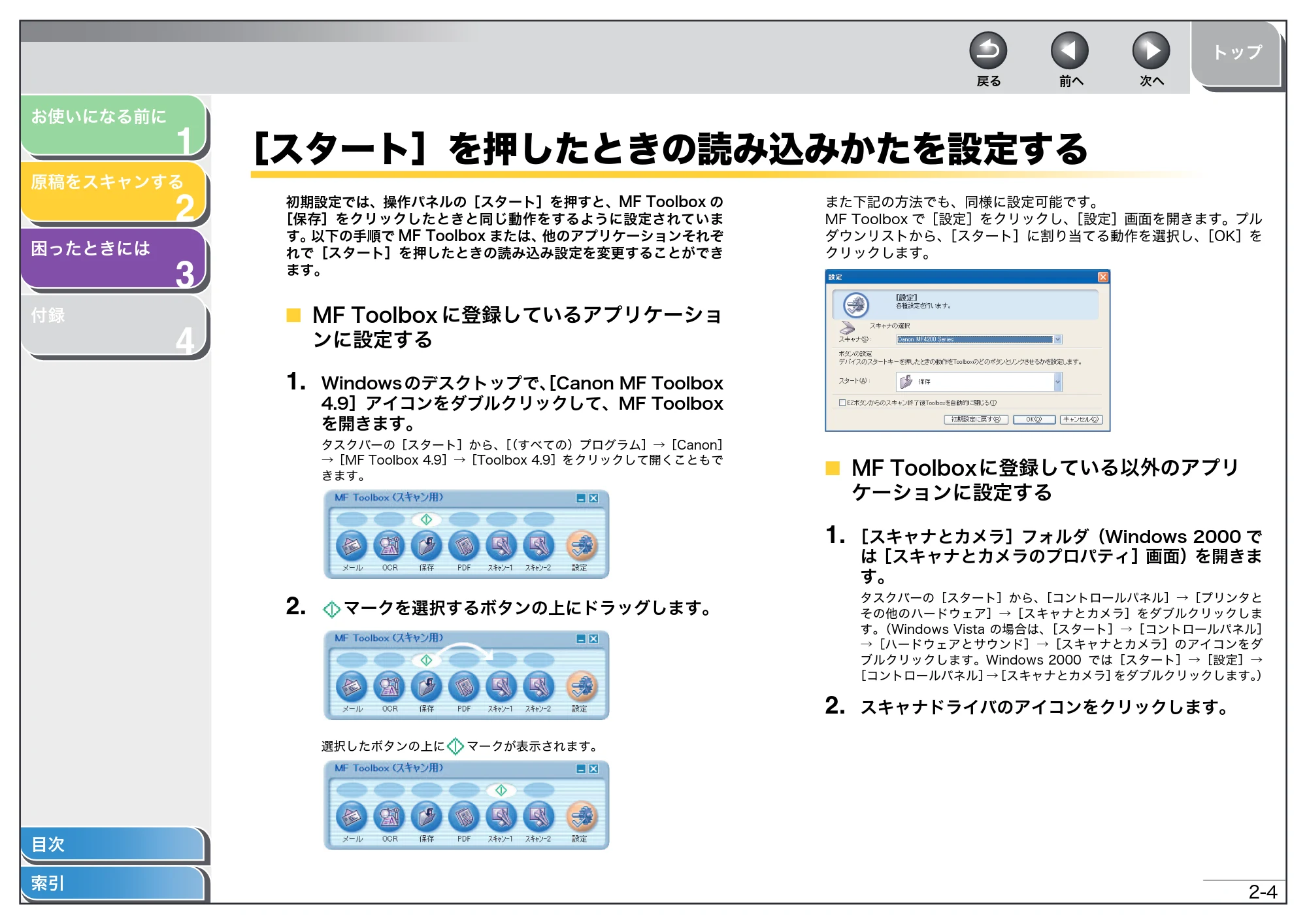Click メール icon in step 1 Toolbox image

(x=352, y=546)
